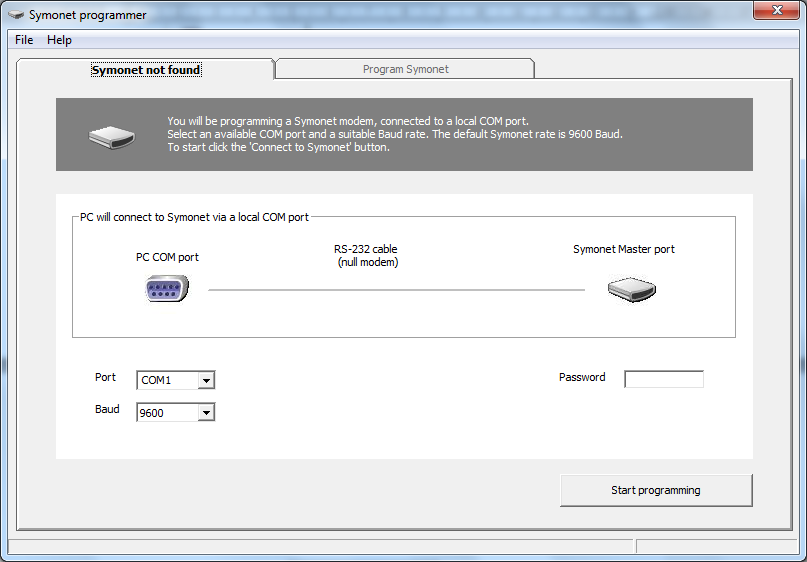Click the modem icon in the gray banner
The height and width of the screenshot is (562, 807).
tap(112, 137)
